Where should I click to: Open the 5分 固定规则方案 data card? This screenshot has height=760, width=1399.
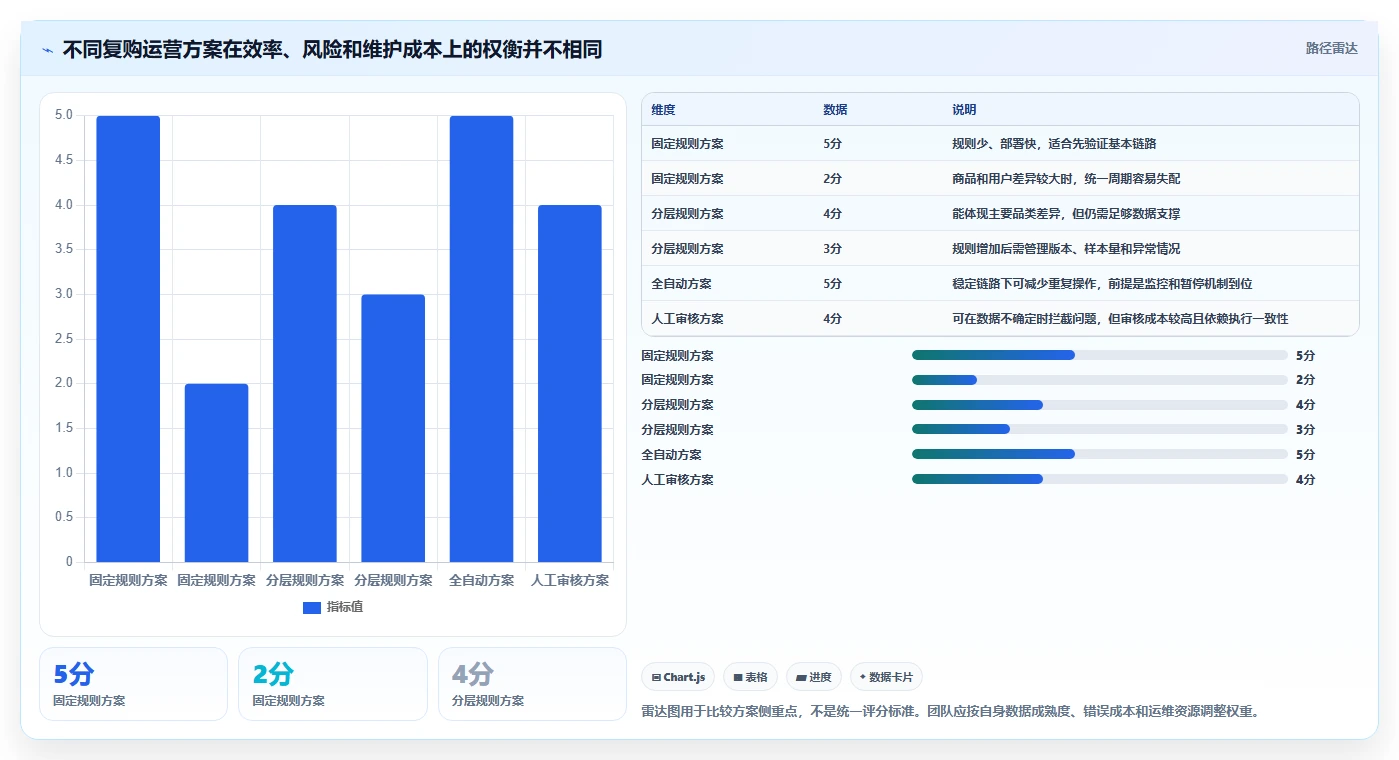pyautogui.click(x=133, y=684)
